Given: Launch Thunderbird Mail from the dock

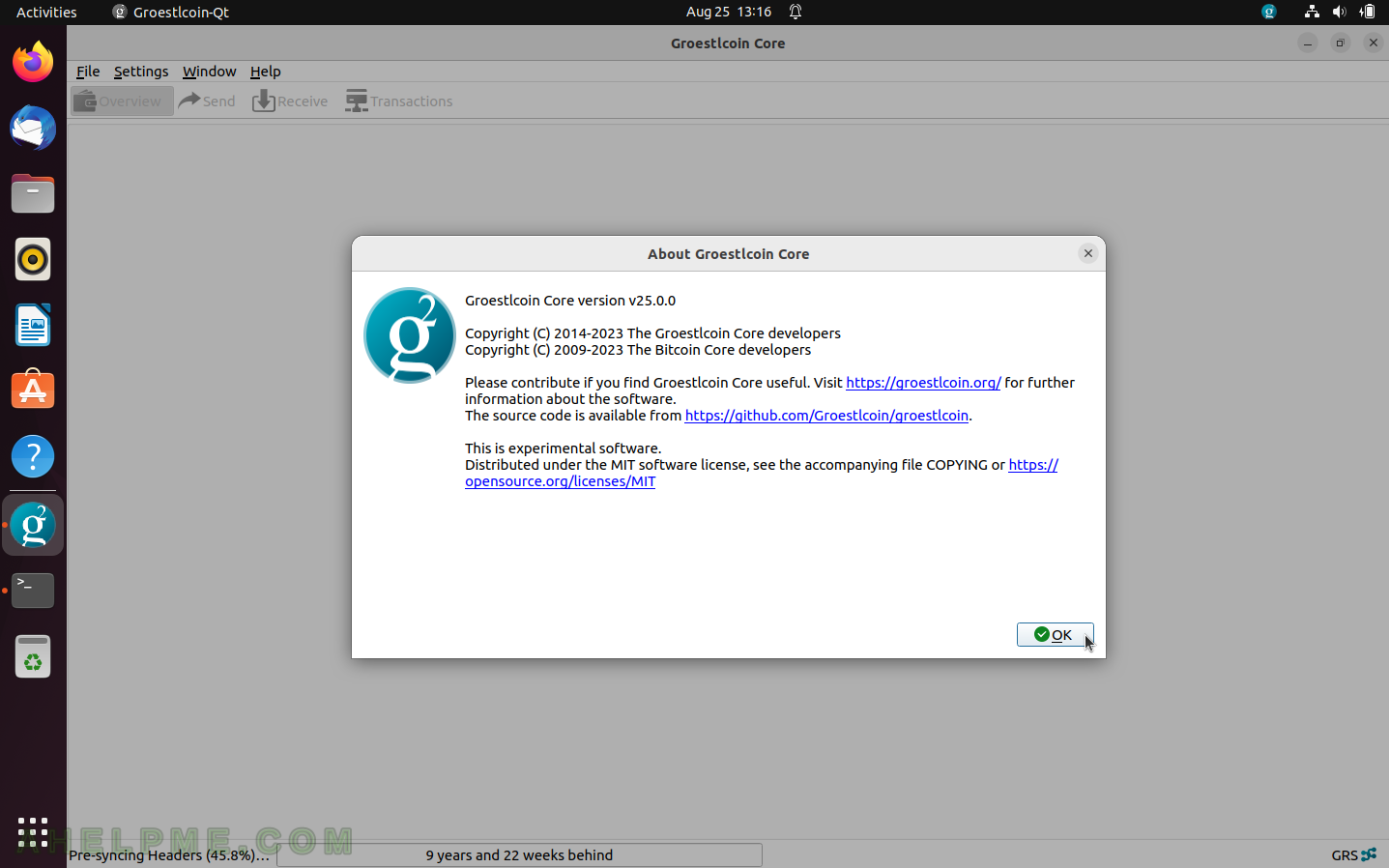Looking at the screenshot, I should 33,128.
